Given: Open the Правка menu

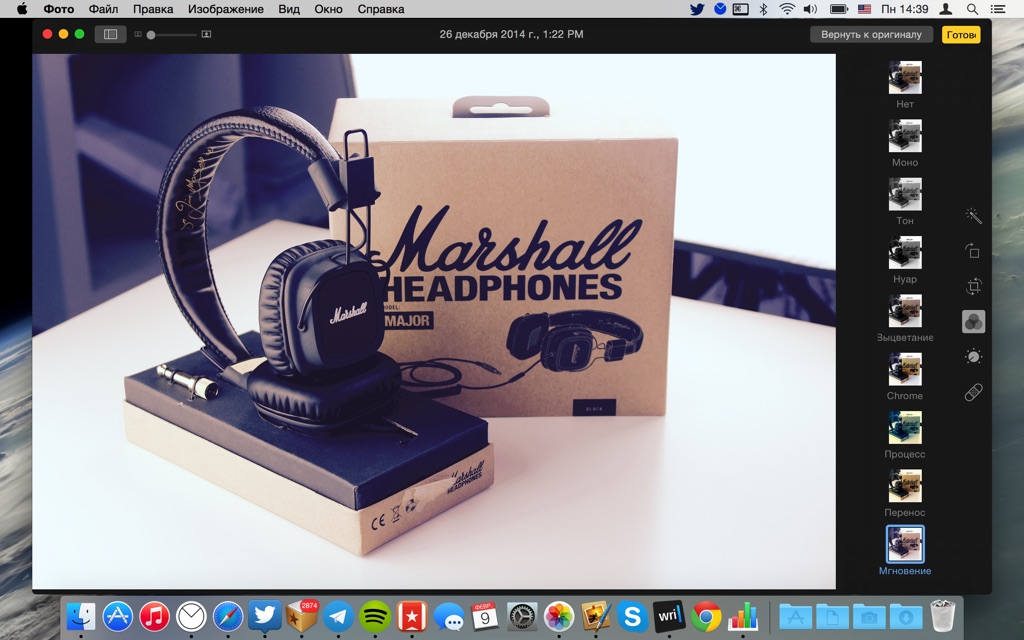Looking at the screenshot, I should tap(153, 9).
